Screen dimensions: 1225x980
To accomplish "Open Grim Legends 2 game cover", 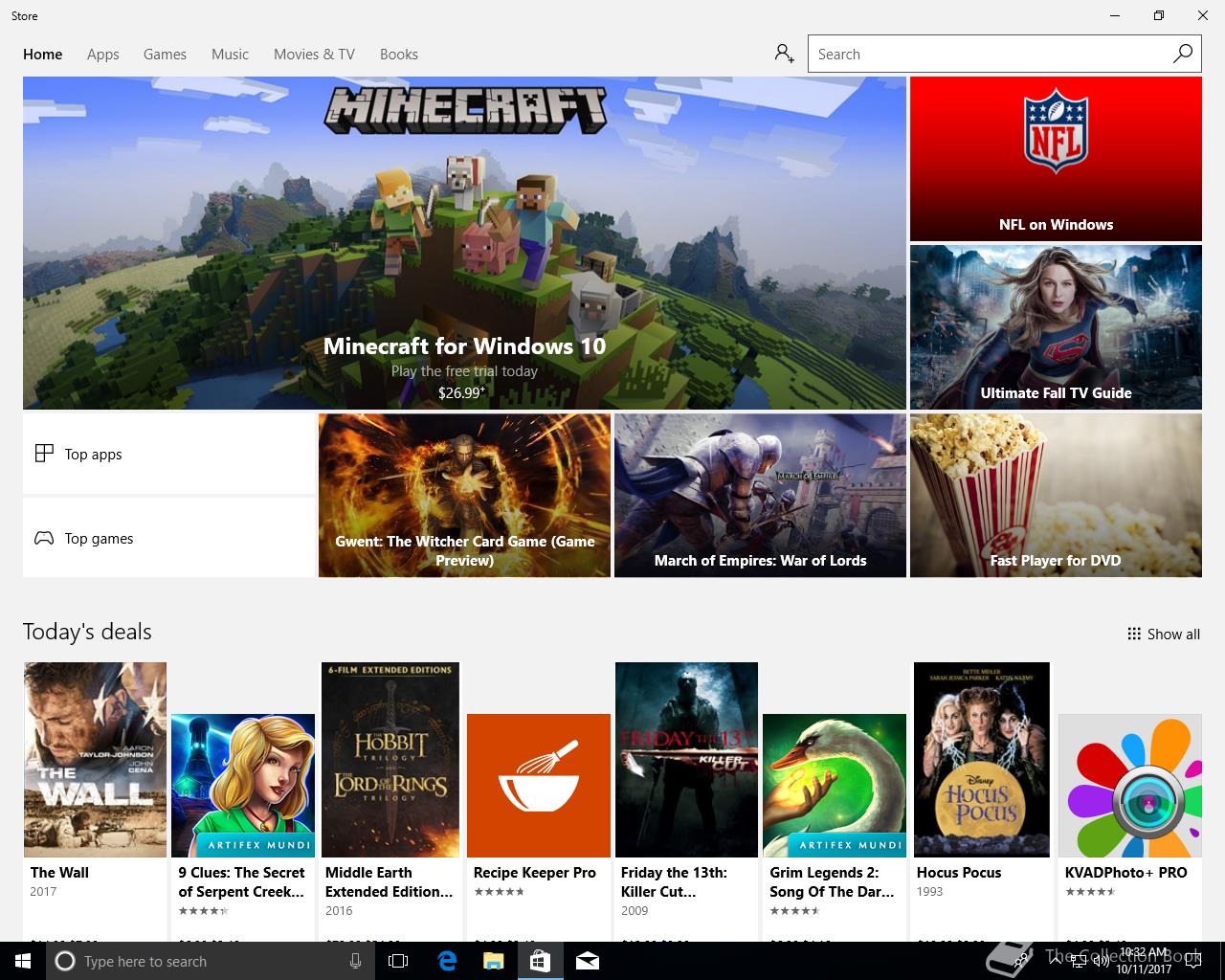I will pos(835,786).
